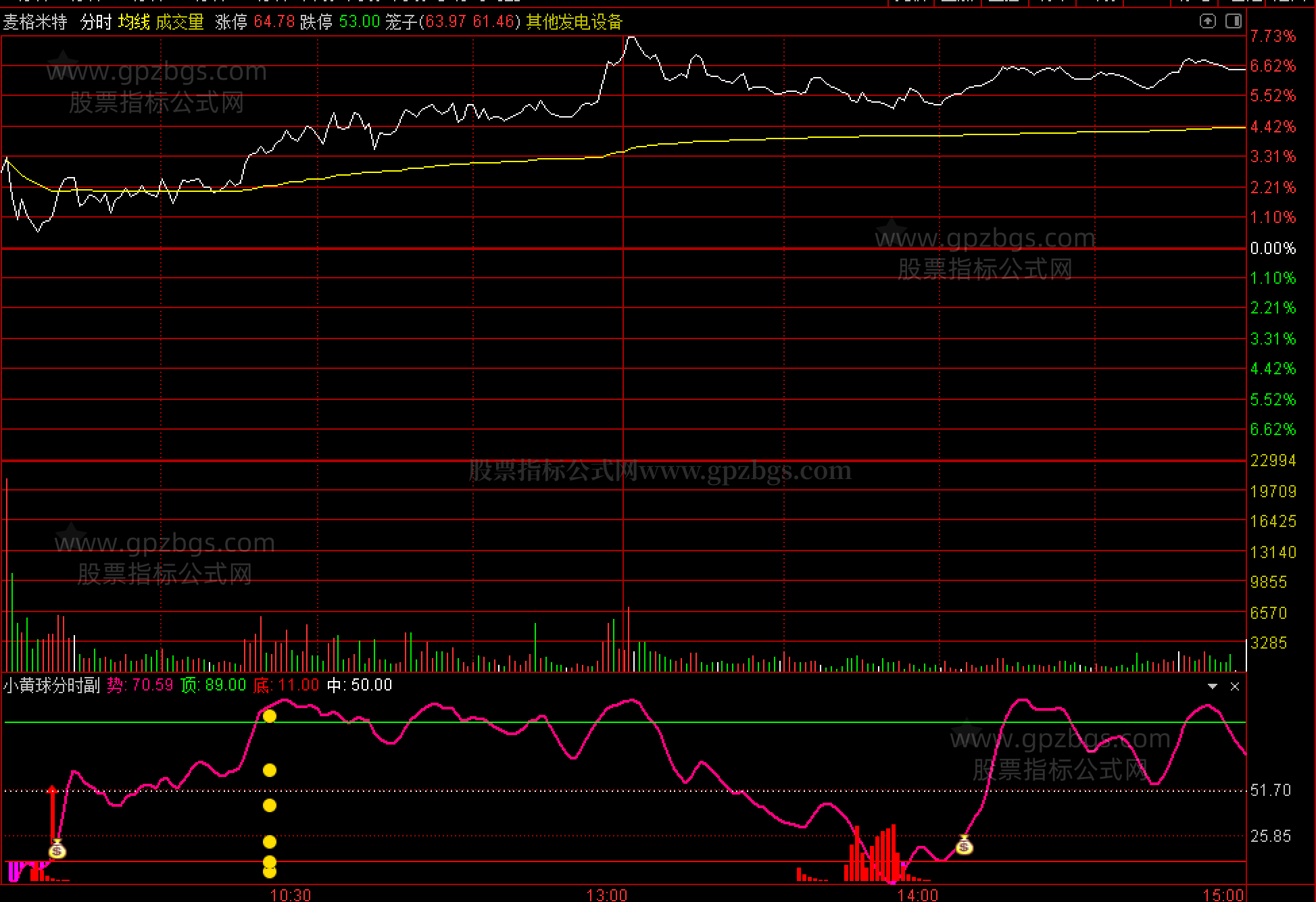The width and height of the screenshot is (1316, 902).
Task: Click the 其他发电设备 sector link
Action: click(x=574, y=22)
